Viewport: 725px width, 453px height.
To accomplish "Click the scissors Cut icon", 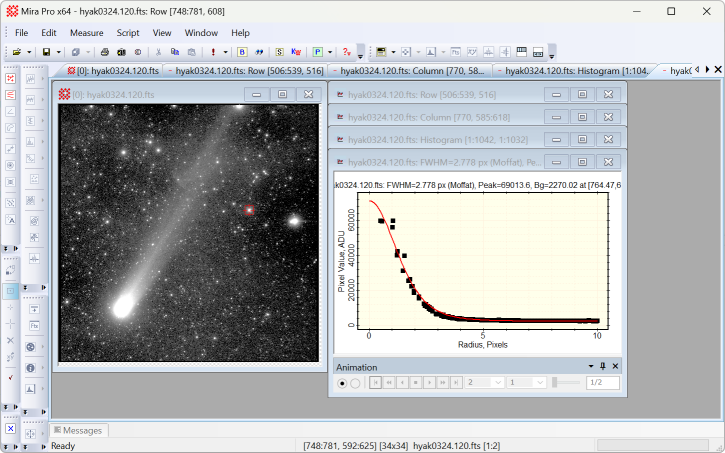I will (x=158, y=51).
